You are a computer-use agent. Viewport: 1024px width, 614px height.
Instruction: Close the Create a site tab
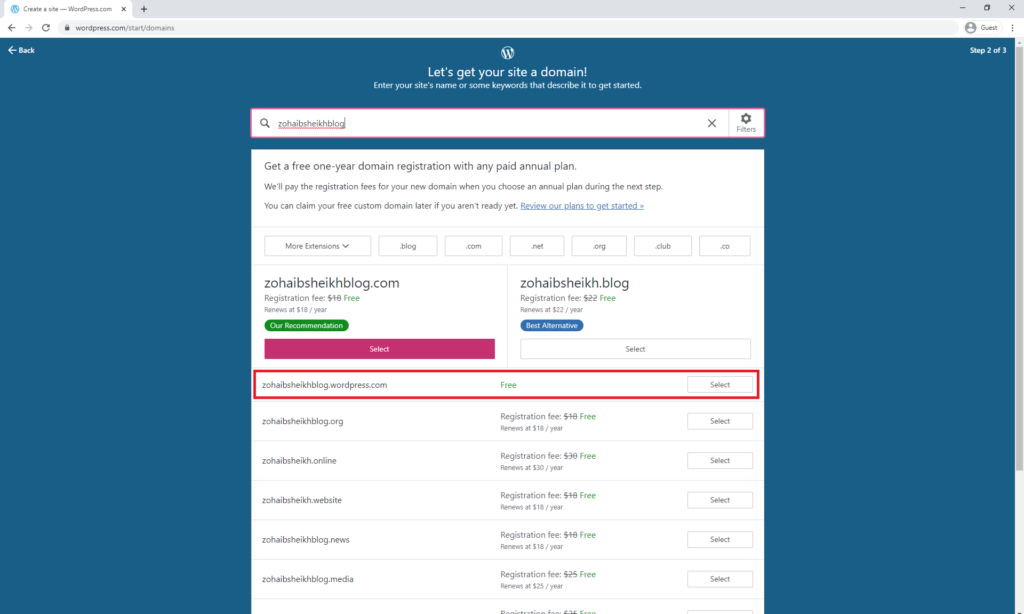[123, 9]
